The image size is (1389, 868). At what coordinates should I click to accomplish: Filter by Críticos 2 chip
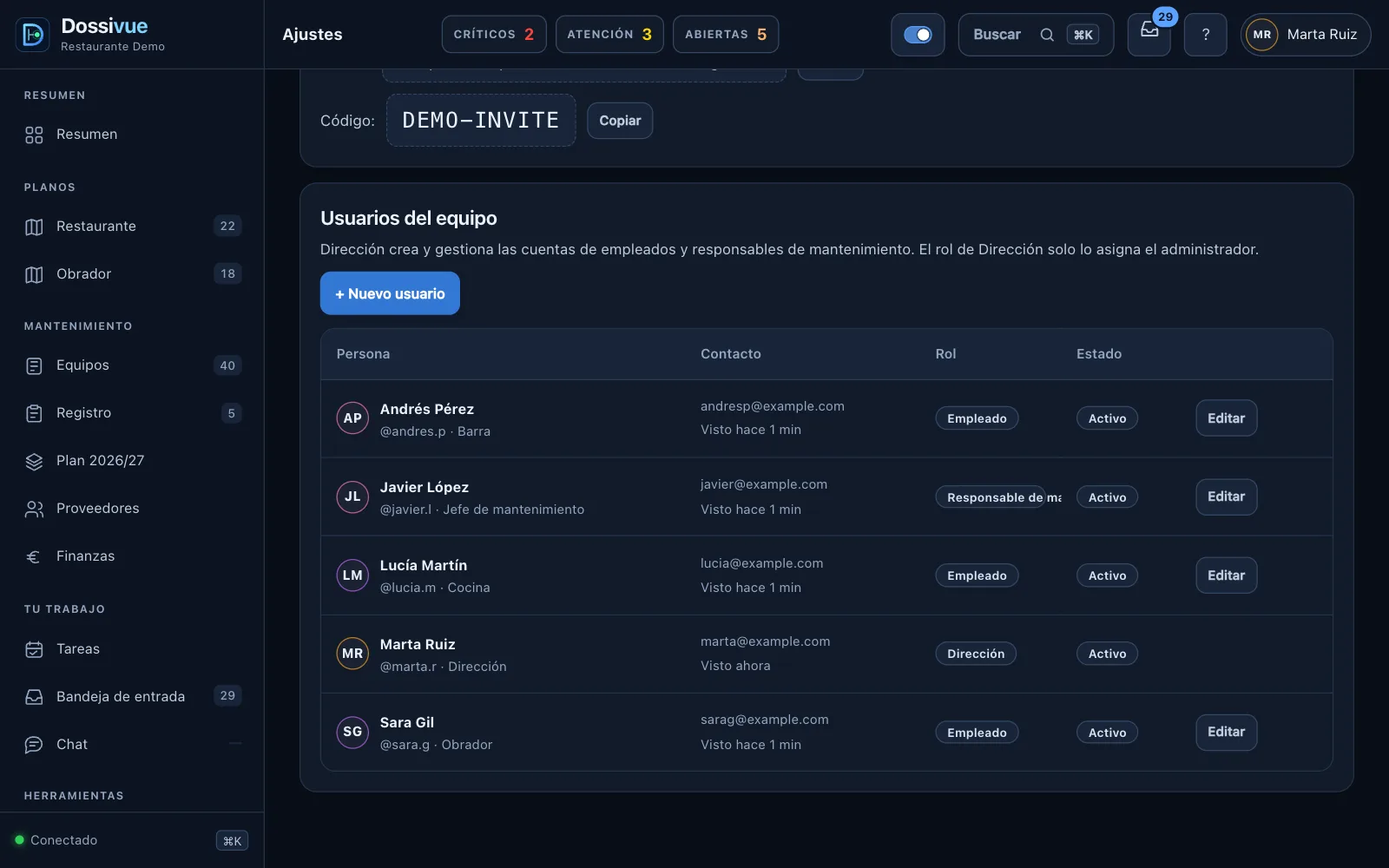pos(494,34)
